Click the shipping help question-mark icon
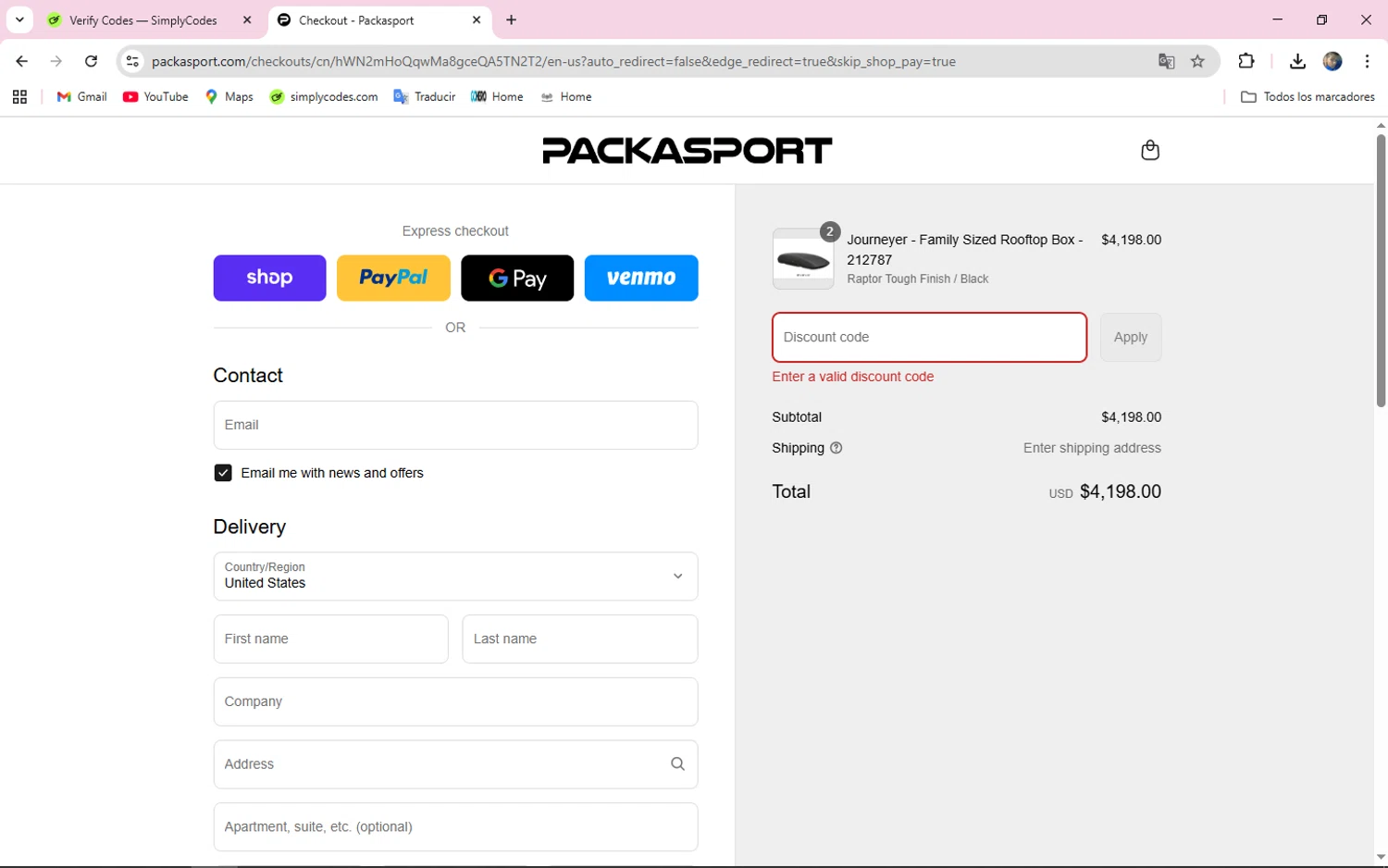1388x868 pixels. [837, 448]
